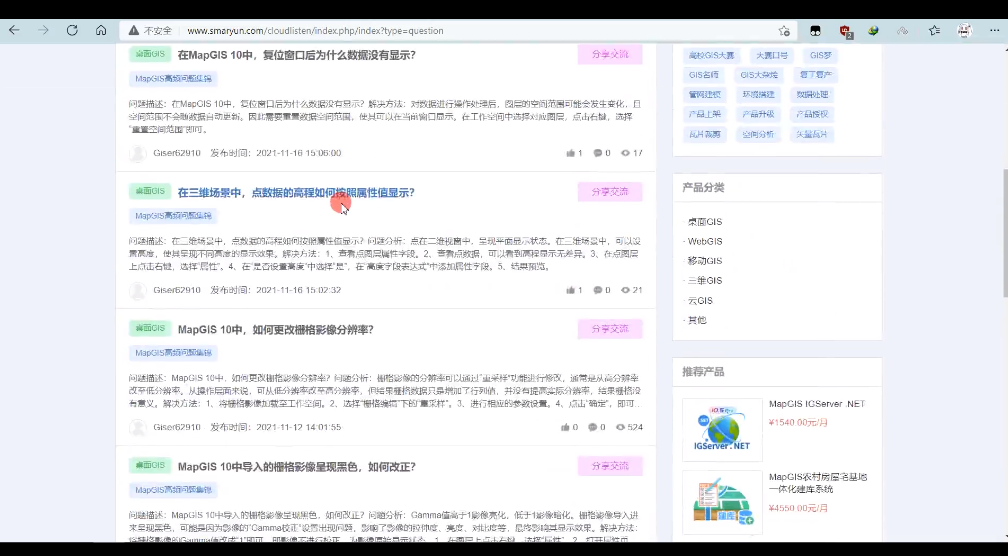Image resolution: width=1008 pixels, height=556 pixels.
Task: Click the grey cloud extension icon
Action: [x=903, y=30]
